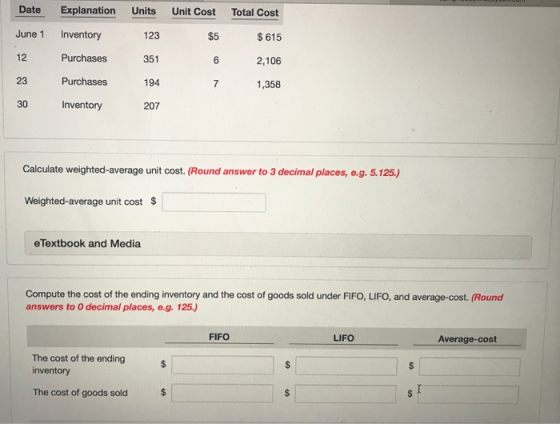
Task: Click the FIFO column heading
Action: point(219,337)
